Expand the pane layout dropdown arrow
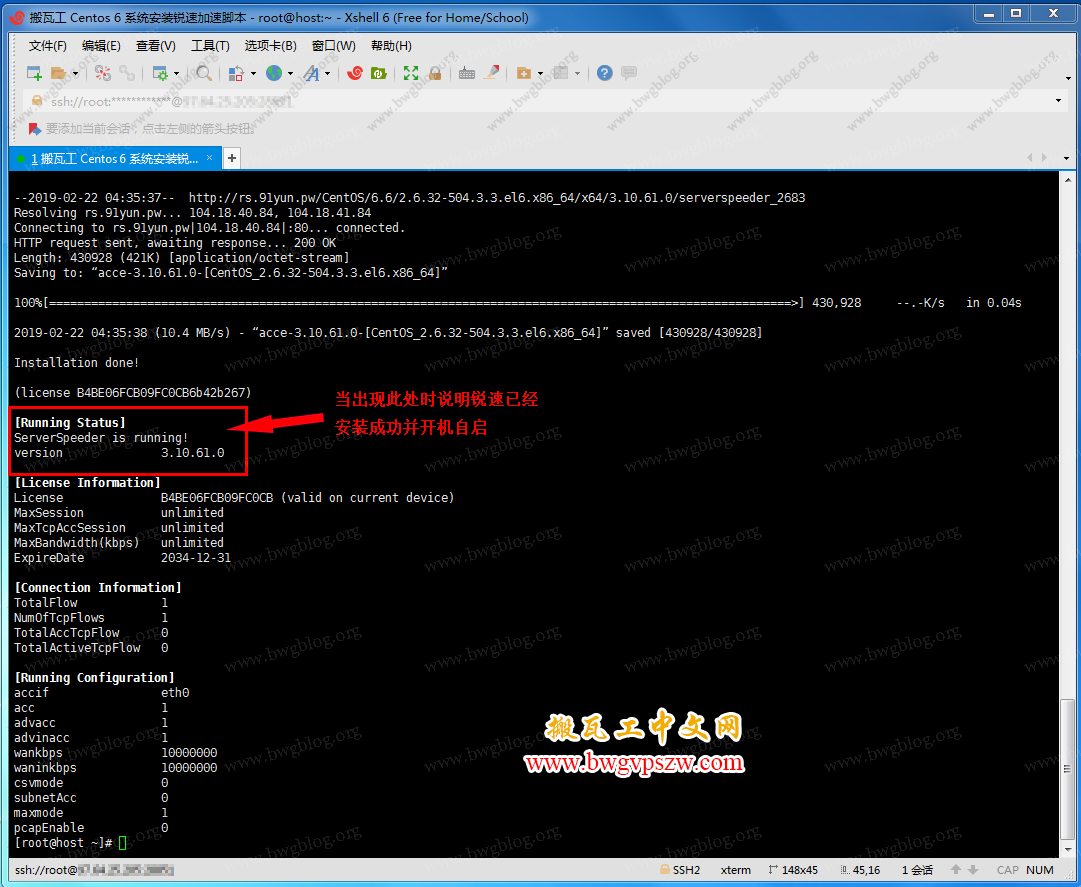The height and width of the screenshot is (887, 1081). [x=577, y=74]
